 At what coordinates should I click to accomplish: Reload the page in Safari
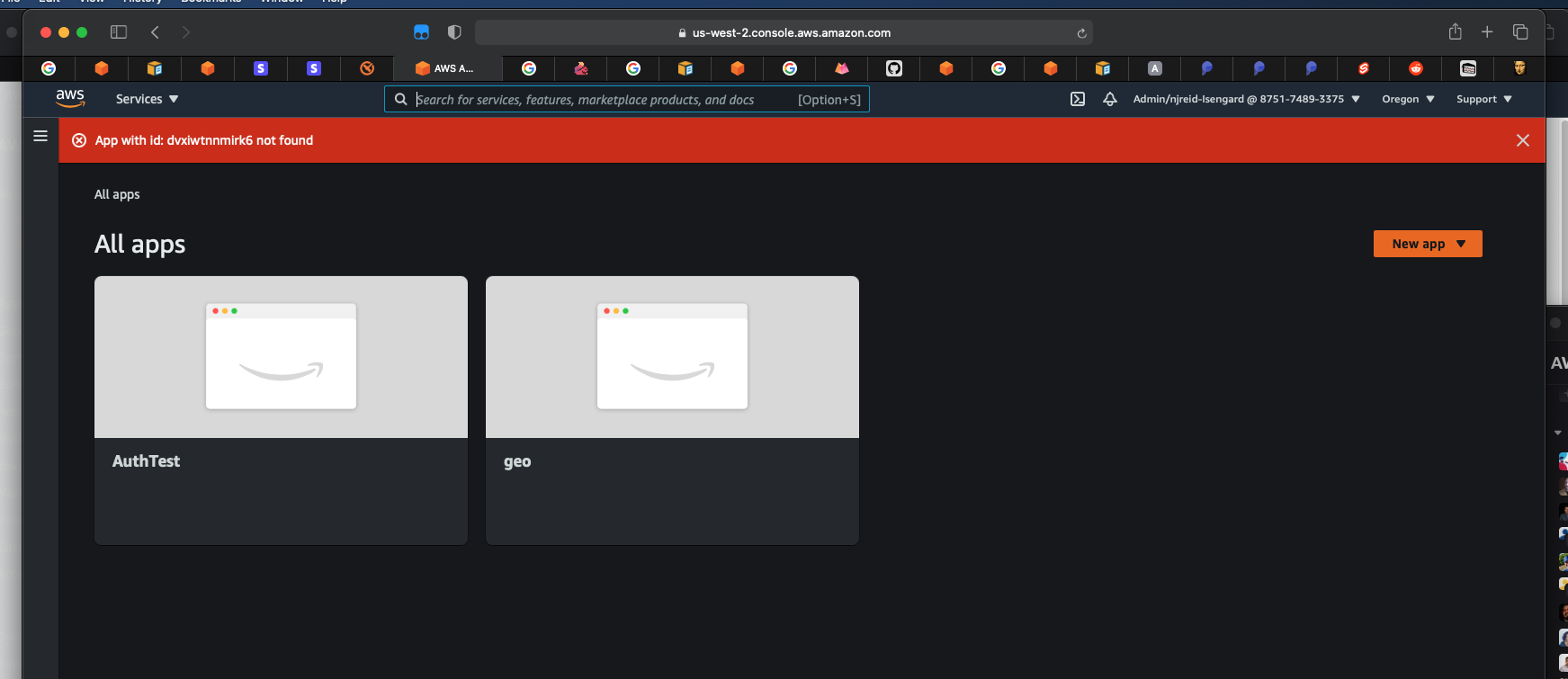pyautogui.click(x=1081, y=33)
